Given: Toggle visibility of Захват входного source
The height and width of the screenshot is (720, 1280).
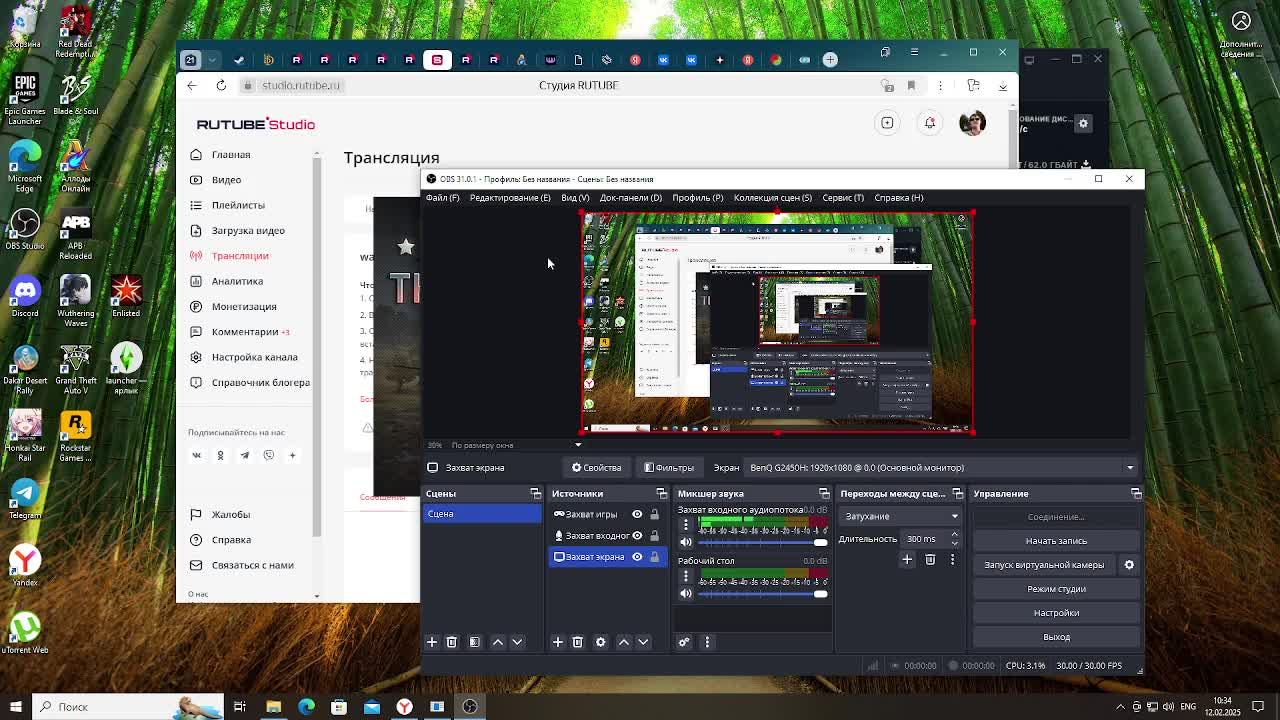Looking at the screenshot, I should click(x=637, y=535).
